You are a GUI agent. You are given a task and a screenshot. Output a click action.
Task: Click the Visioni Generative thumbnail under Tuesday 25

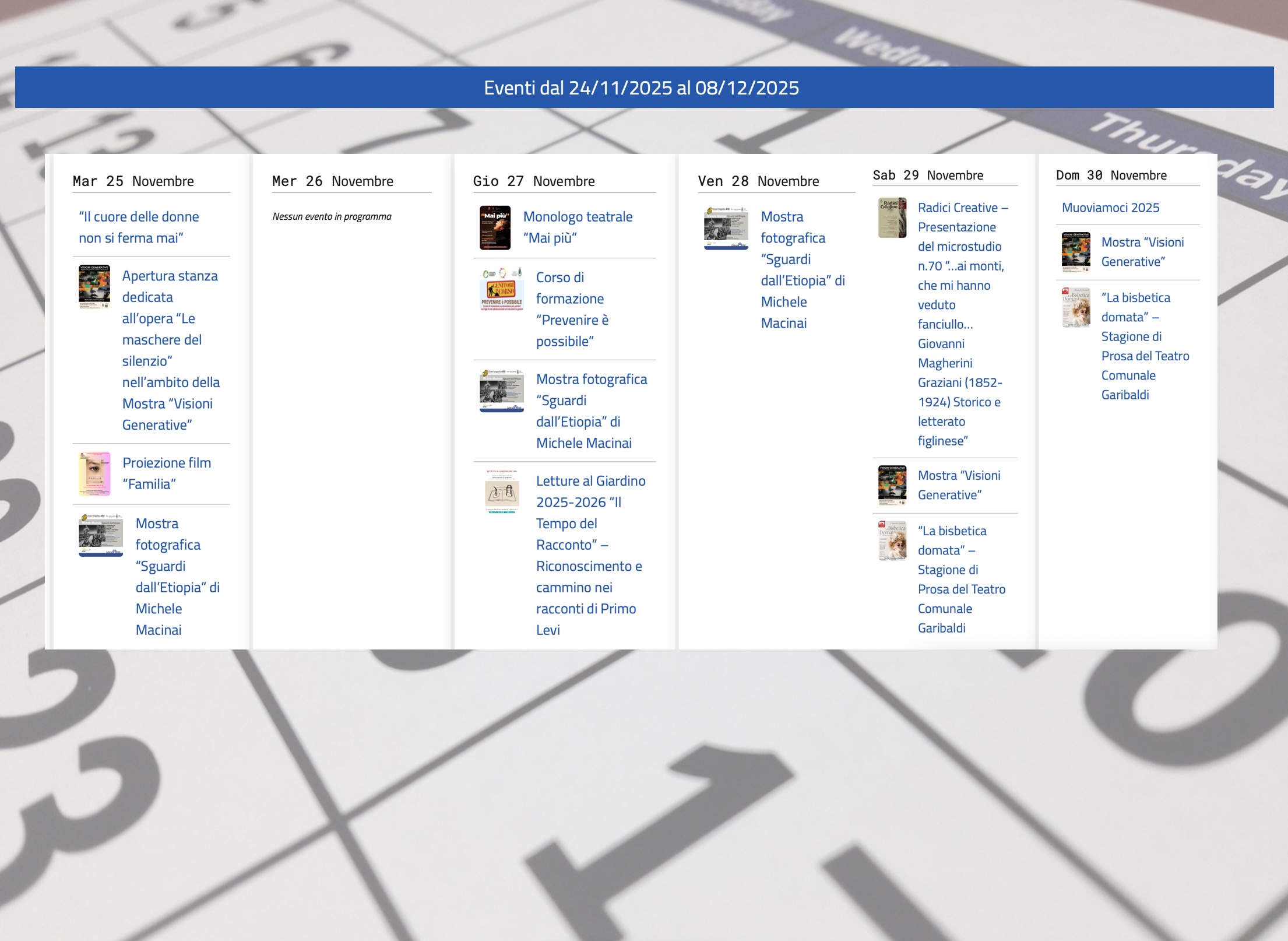[x=94, y=286]
